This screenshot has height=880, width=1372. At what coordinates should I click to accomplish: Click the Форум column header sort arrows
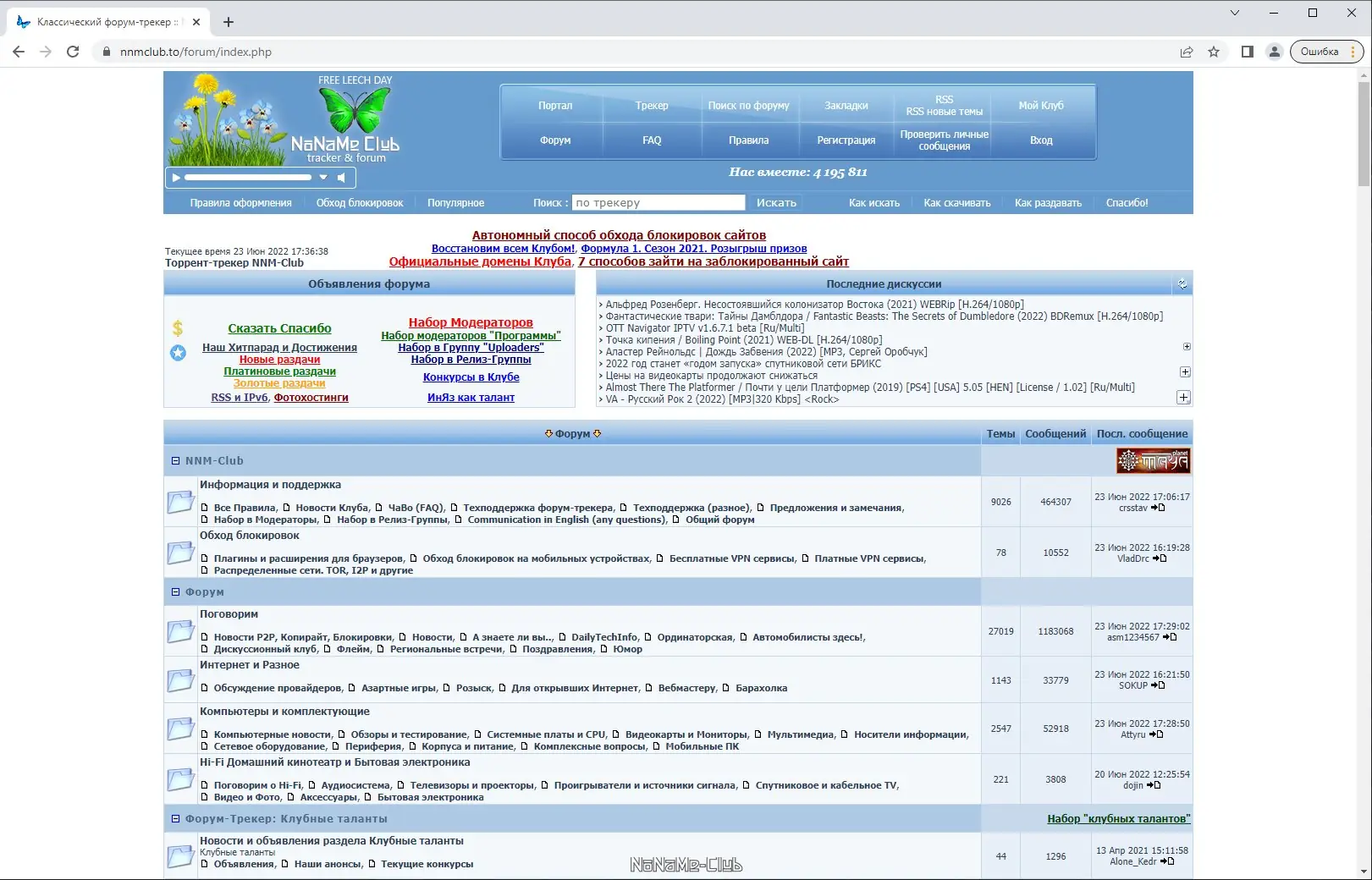click(573, 434)
